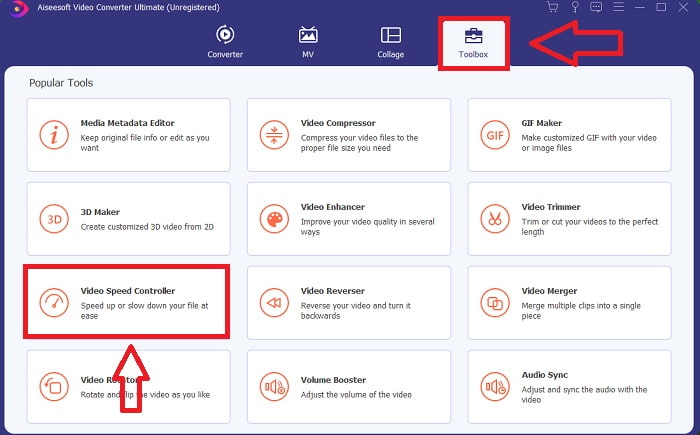
Task: Open the Video Speed Controller tool
Action: [x=127, y=302]
